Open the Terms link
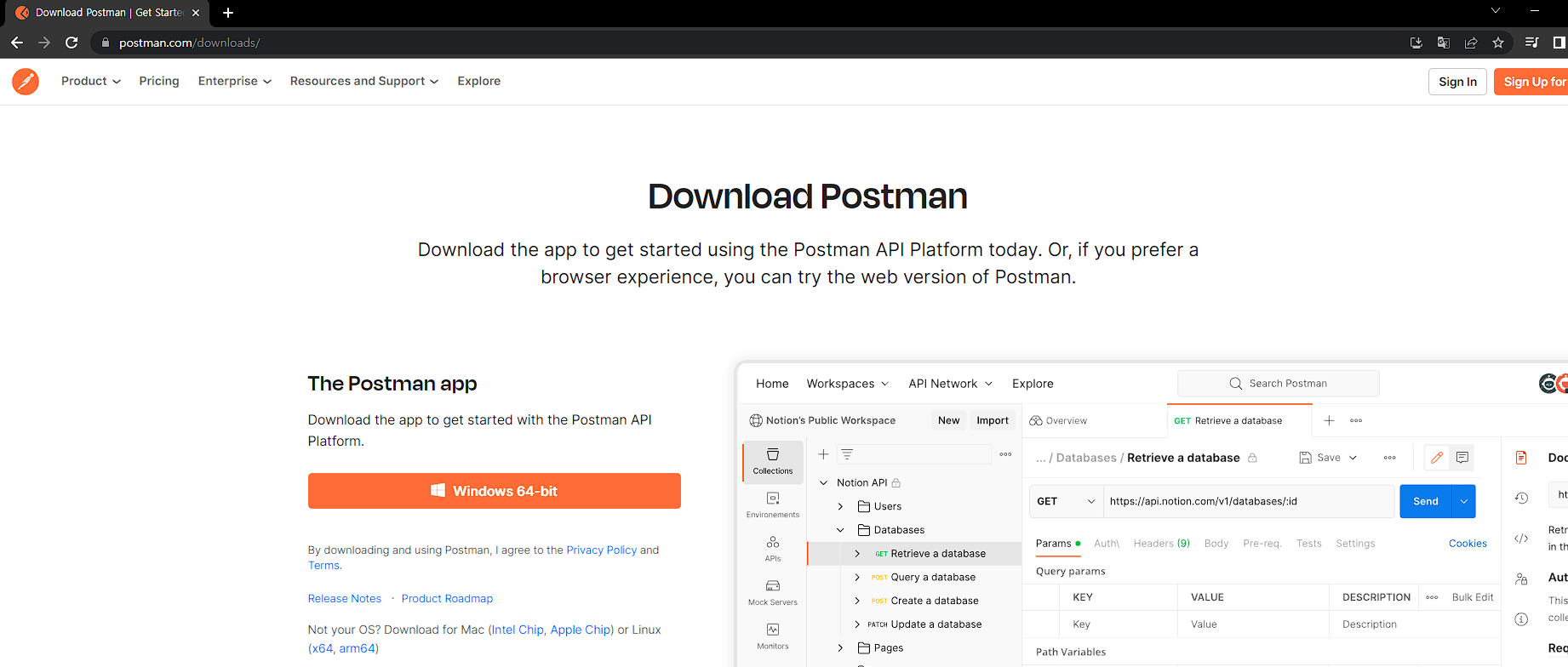Screen dimensions: 1568x667 pos(323,566)
